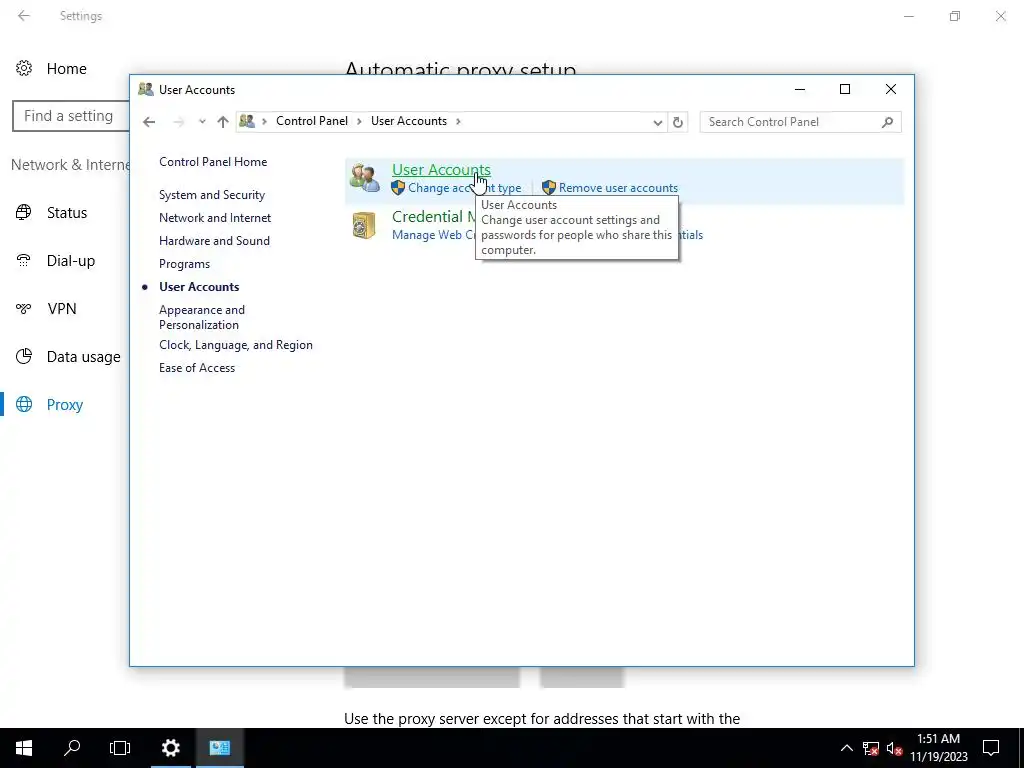1024x768 pixels.
Task: Open Remove user accounts link
Action: (618, 188)
